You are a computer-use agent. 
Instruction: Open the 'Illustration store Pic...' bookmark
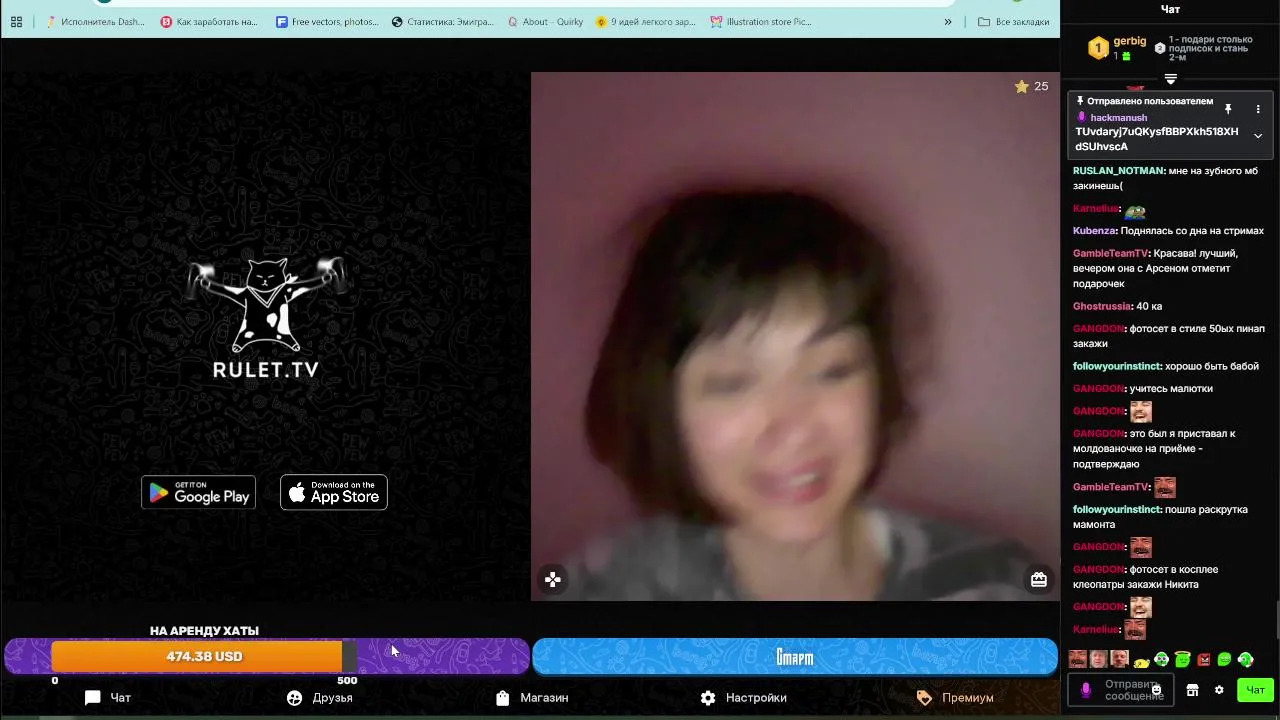coord(761,21)
